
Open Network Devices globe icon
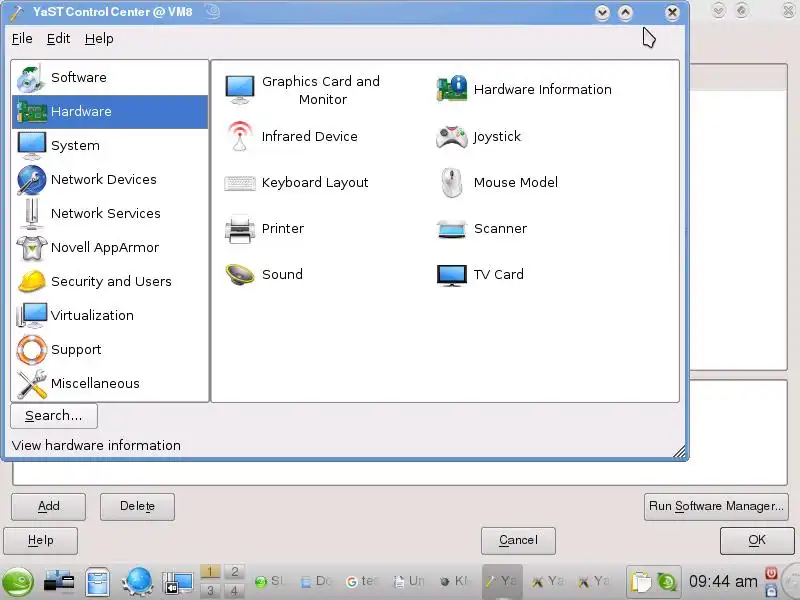[x=31, y=180]
